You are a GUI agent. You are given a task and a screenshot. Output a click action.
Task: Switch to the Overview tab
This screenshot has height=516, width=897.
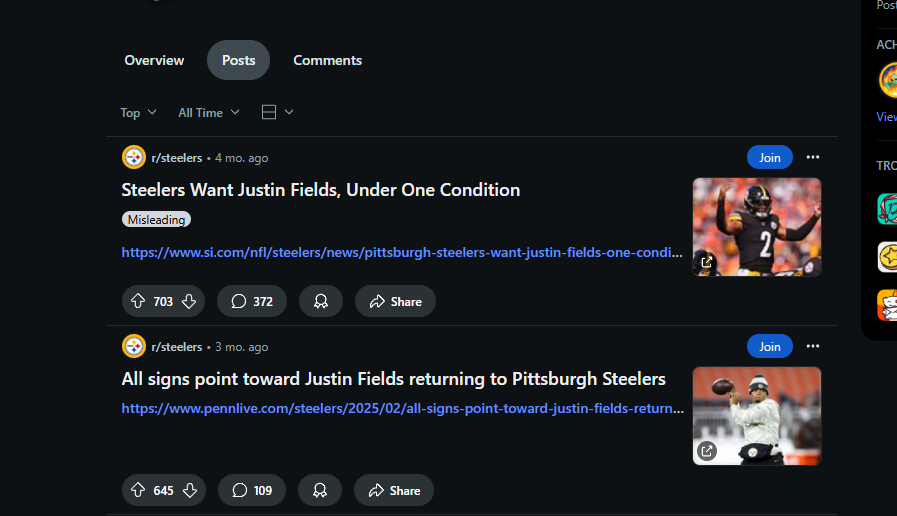[154, 60]
